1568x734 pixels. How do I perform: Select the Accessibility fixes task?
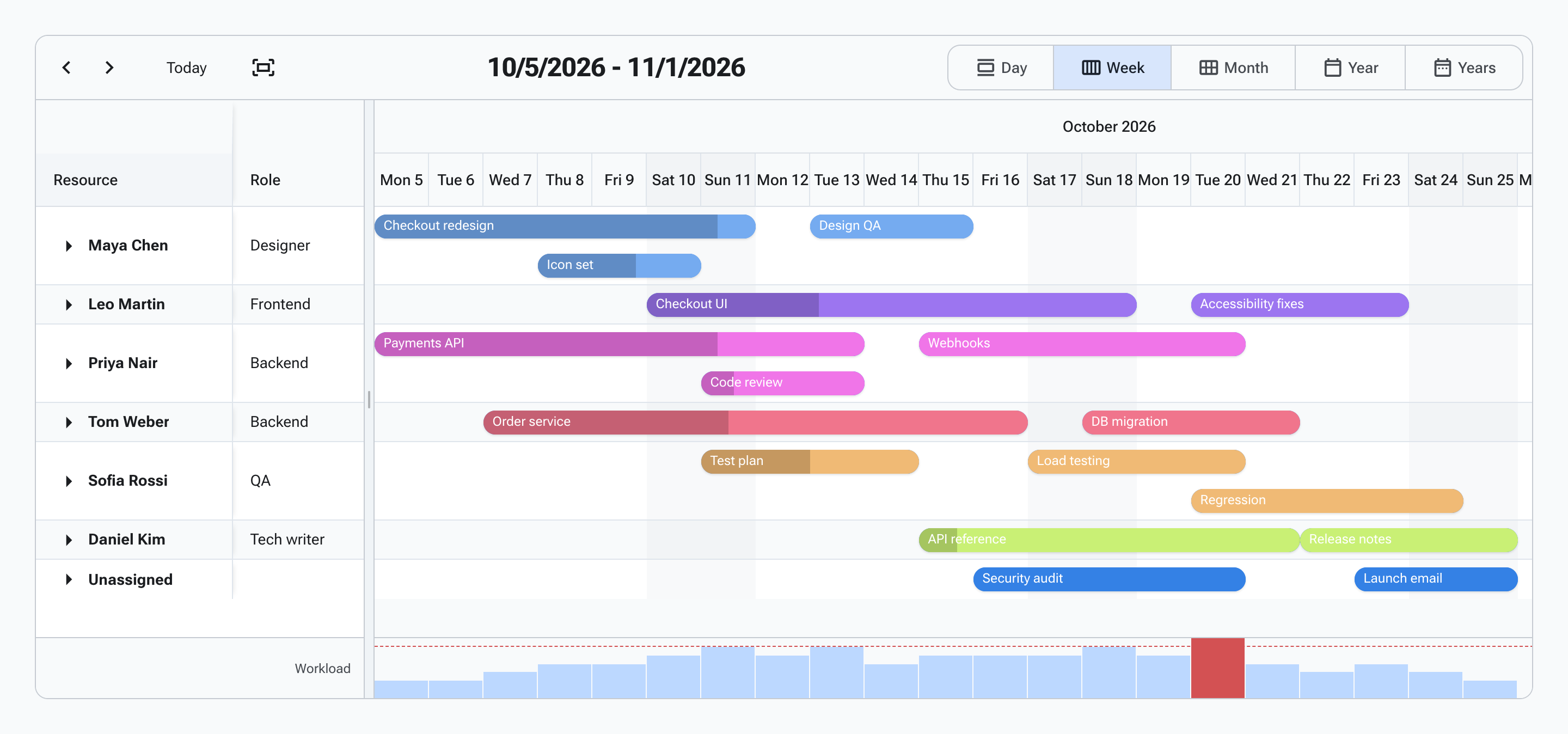[1300, 304]
